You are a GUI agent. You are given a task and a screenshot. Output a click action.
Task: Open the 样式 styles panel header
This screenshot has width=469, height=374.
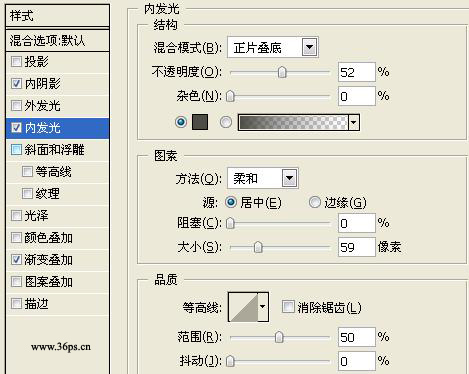tap(57, 16)
